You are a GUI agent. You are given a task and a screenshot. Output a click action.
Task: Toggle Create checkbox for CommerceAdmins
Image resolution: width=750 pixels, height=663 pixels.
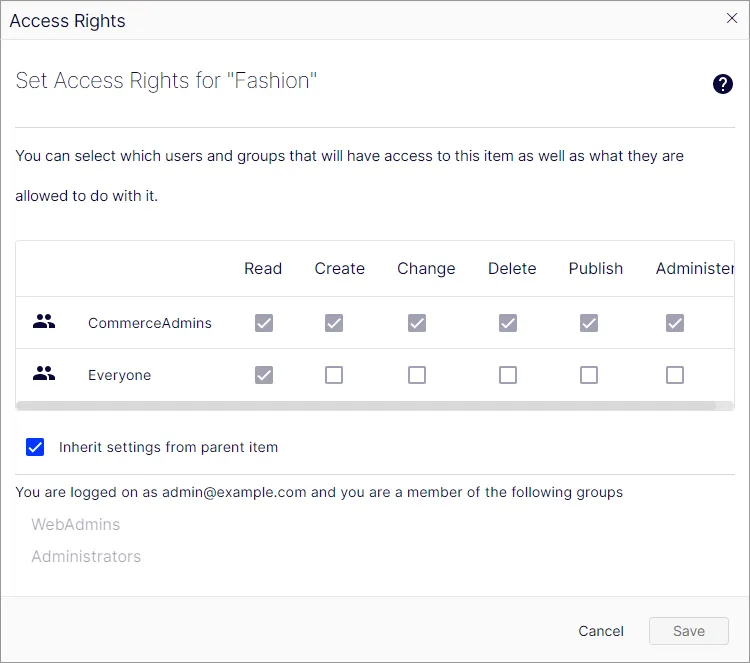pos(334,323)
